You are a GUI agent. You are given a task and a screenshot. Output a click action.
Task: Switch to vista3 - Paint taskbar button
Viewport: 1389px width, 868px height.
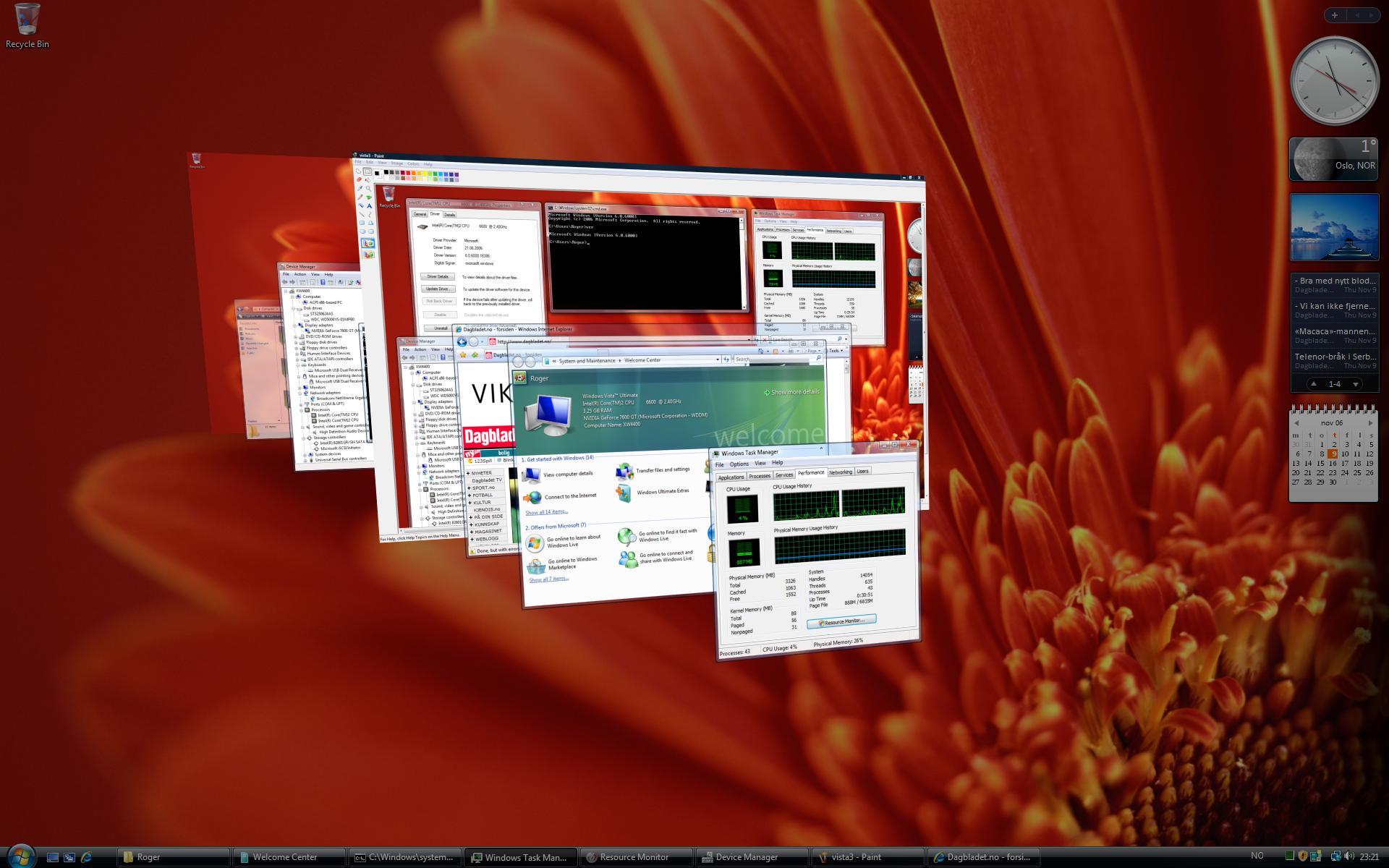(868, 857)
